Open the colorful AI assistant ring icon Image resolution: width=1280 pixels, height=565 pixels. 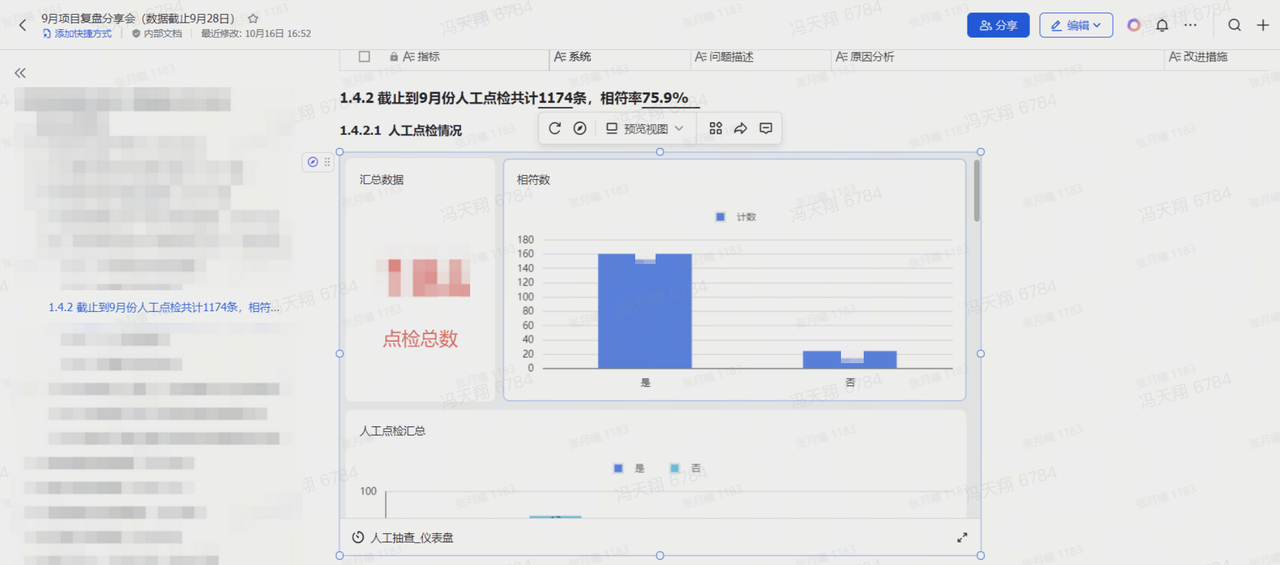coord(1133,25)
